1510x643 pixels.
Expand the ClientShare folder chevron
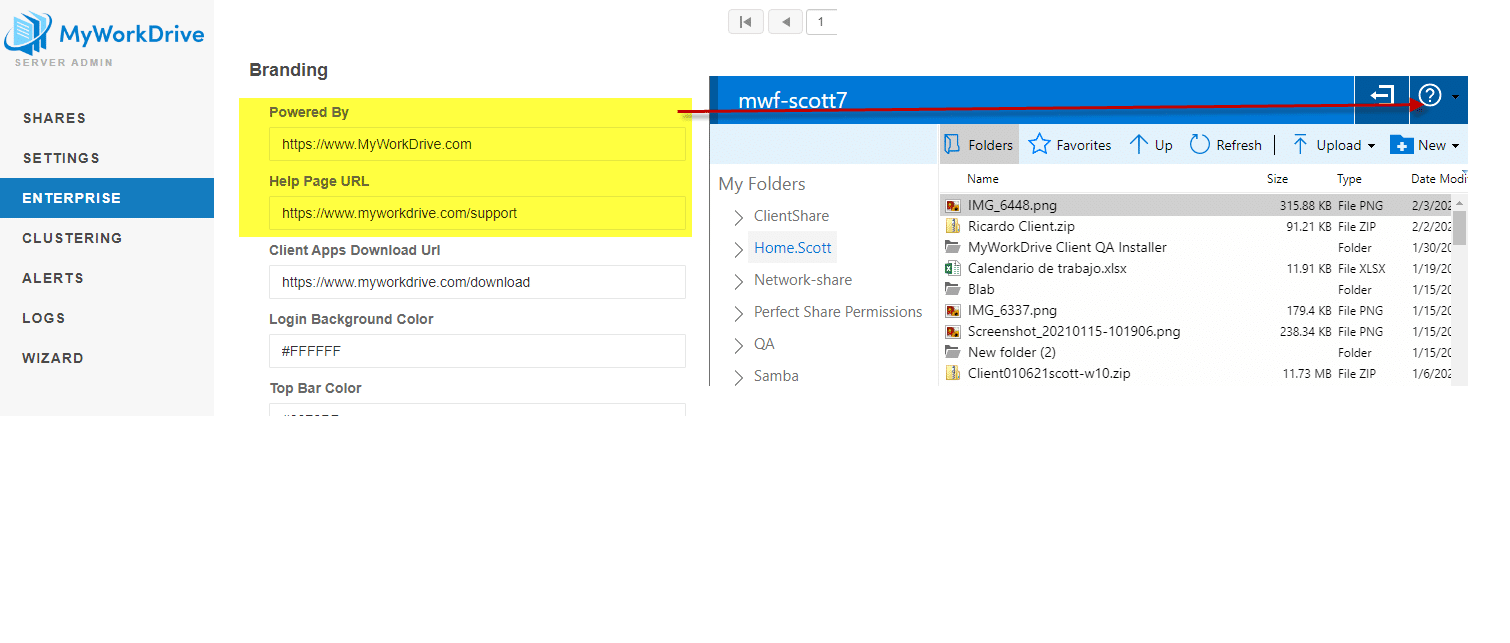click(738, 217)
